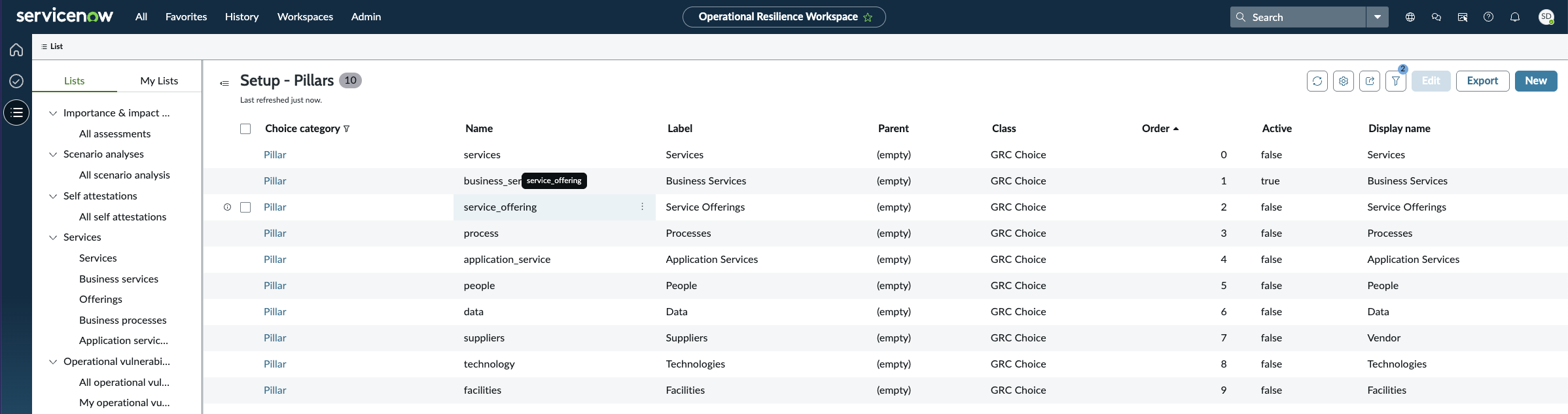
Task: Select all rows with header checkbox
Action: 245,129
